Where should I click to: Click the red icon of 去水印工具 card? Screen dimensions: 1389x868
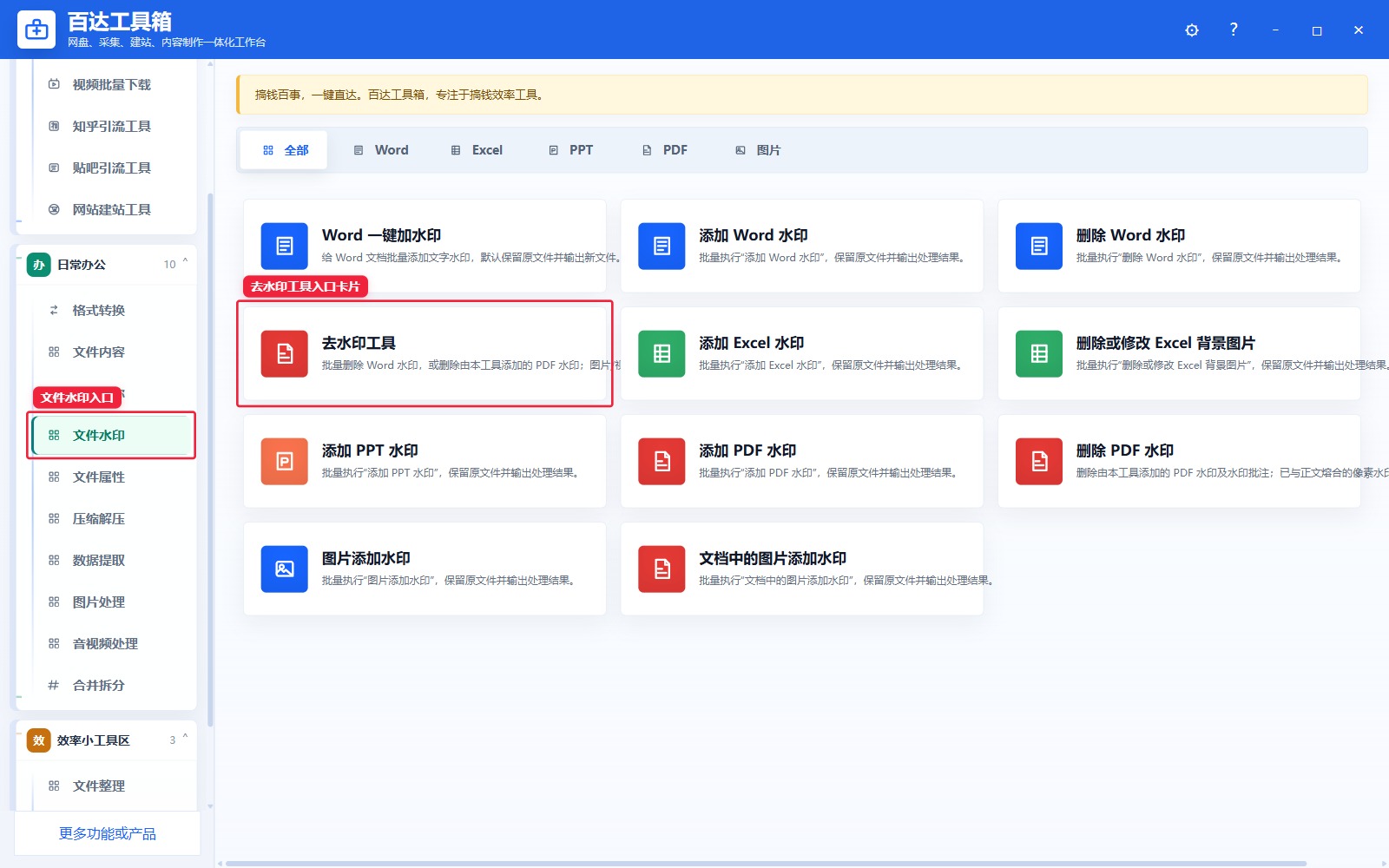pos(285,354)
